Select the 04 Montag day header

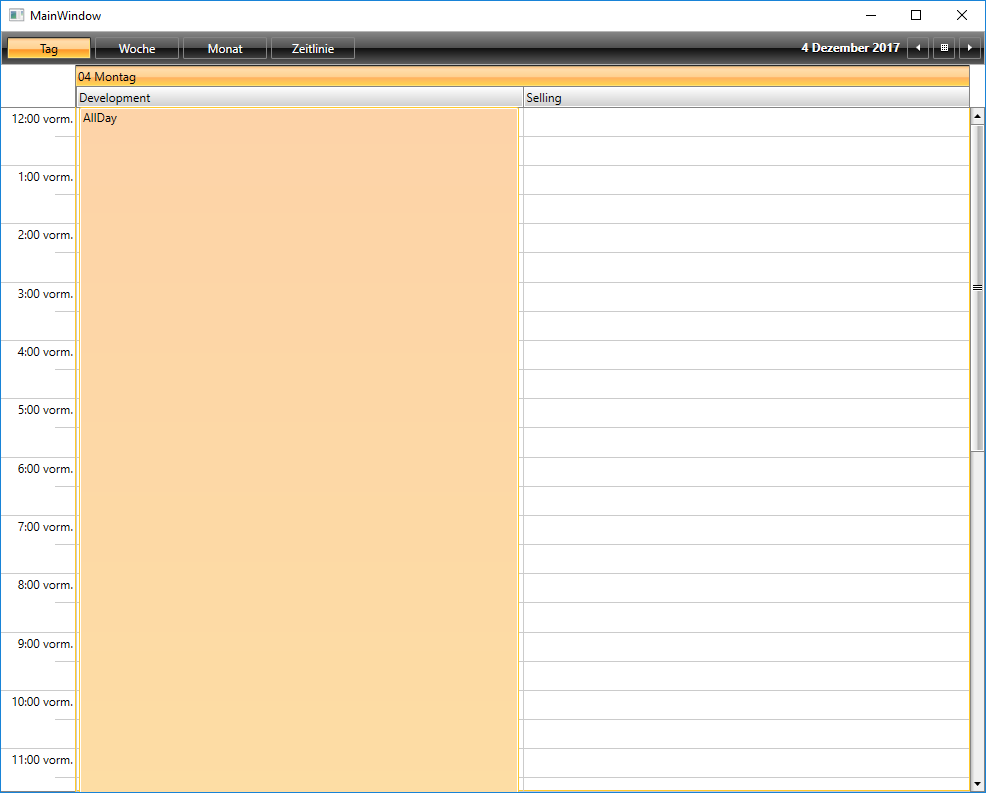[x=523, y=76]
